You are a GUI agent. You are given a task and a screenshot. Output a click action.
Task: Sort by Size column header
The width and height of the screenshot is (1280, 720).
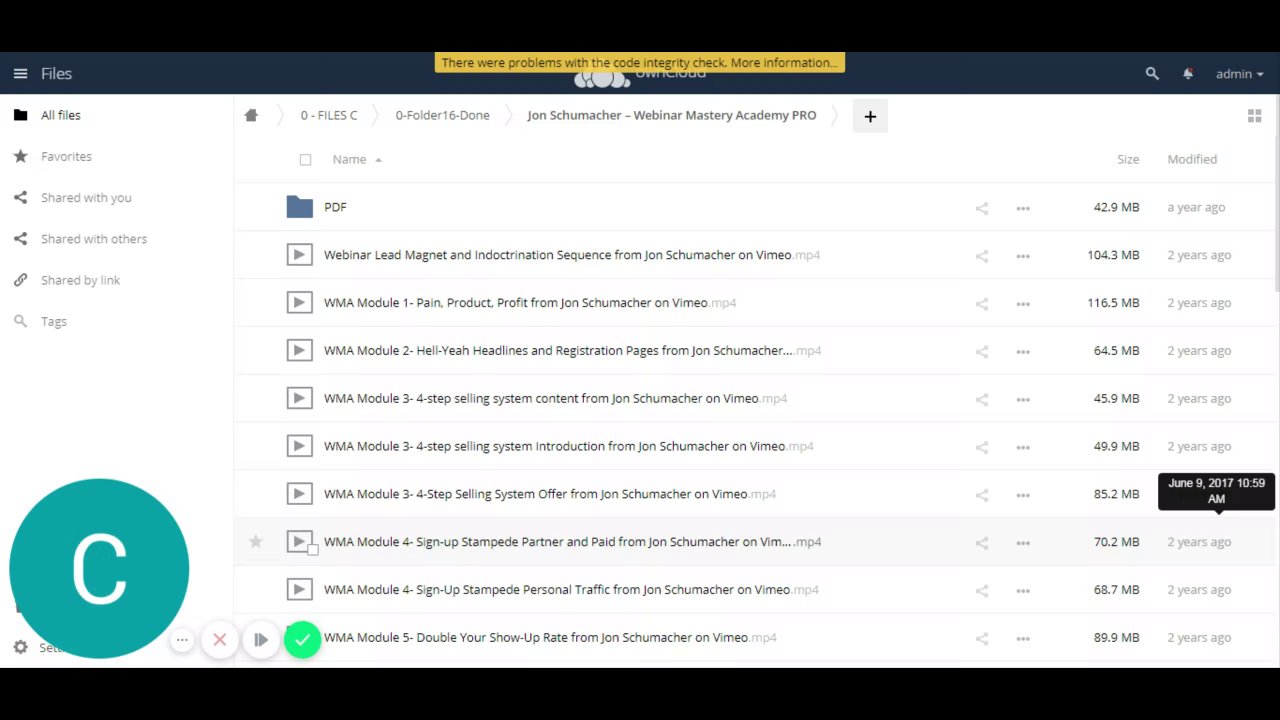click(x=1128, y=159)
